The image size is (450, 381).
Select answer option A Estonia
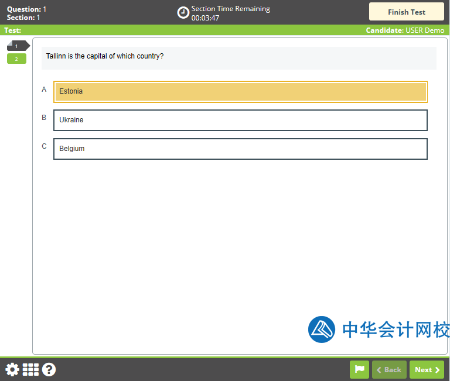(x=240, y=92)
